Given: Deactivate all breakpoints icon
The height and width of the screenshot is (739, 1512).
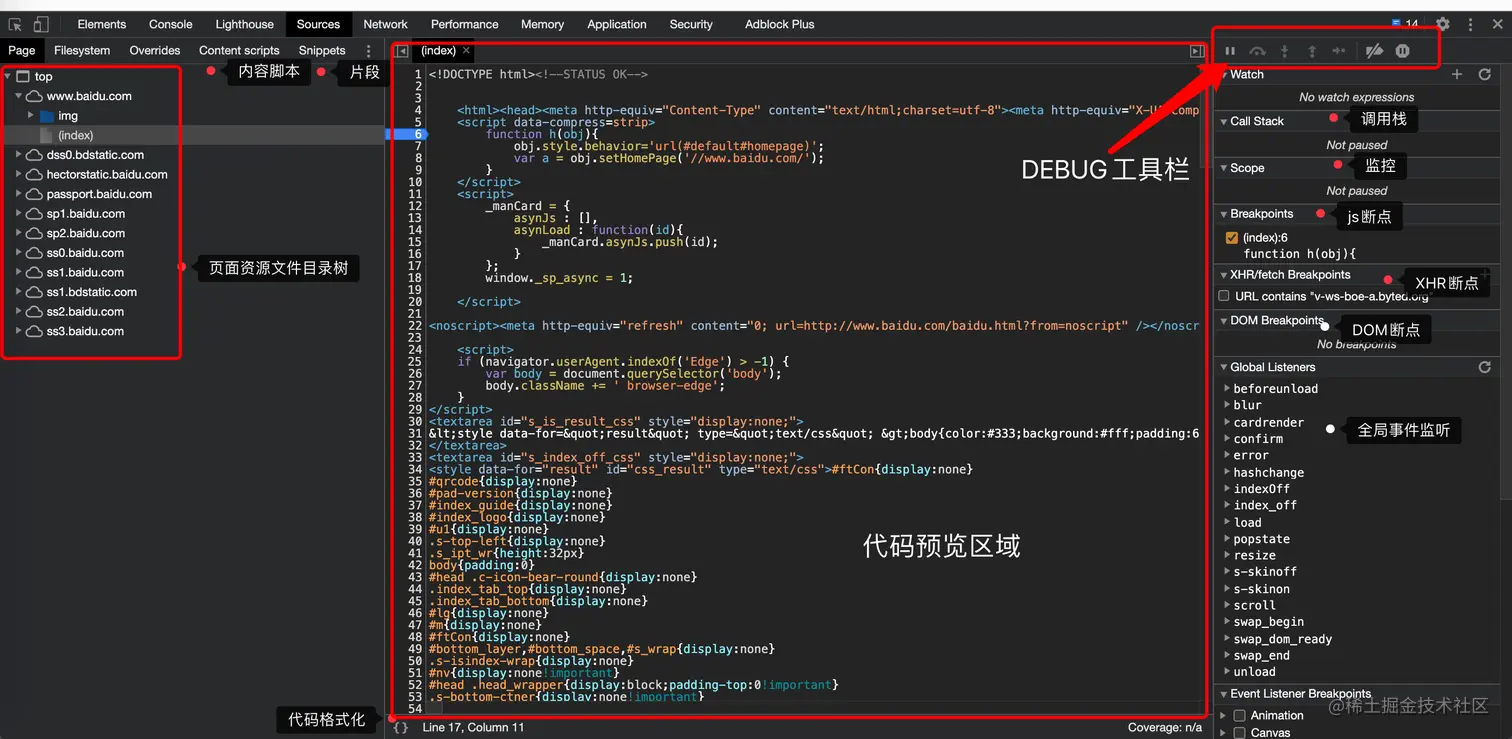Looking at the screenshot, I should coord(1375,51).
